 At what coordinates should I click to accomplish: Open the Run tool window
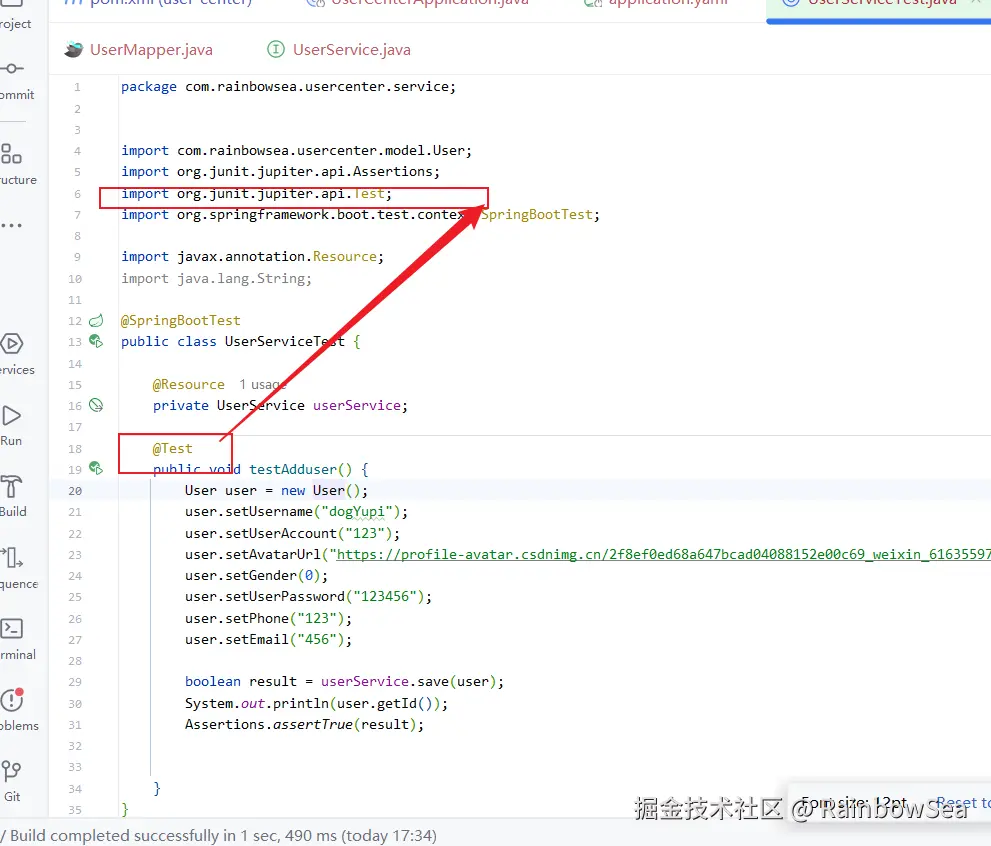click(x=12, y=424)
